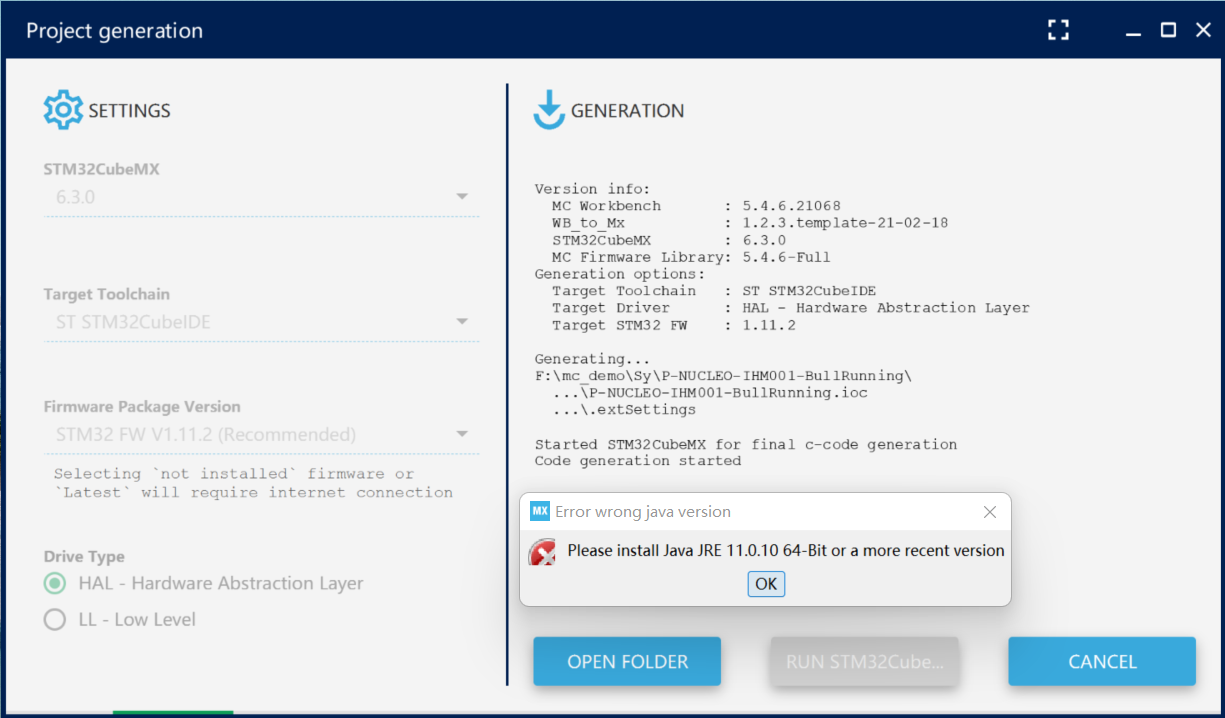Click the fullscreen expand icon in title bar
This screenshot has width=1225, height=718.
point(1058,30)
